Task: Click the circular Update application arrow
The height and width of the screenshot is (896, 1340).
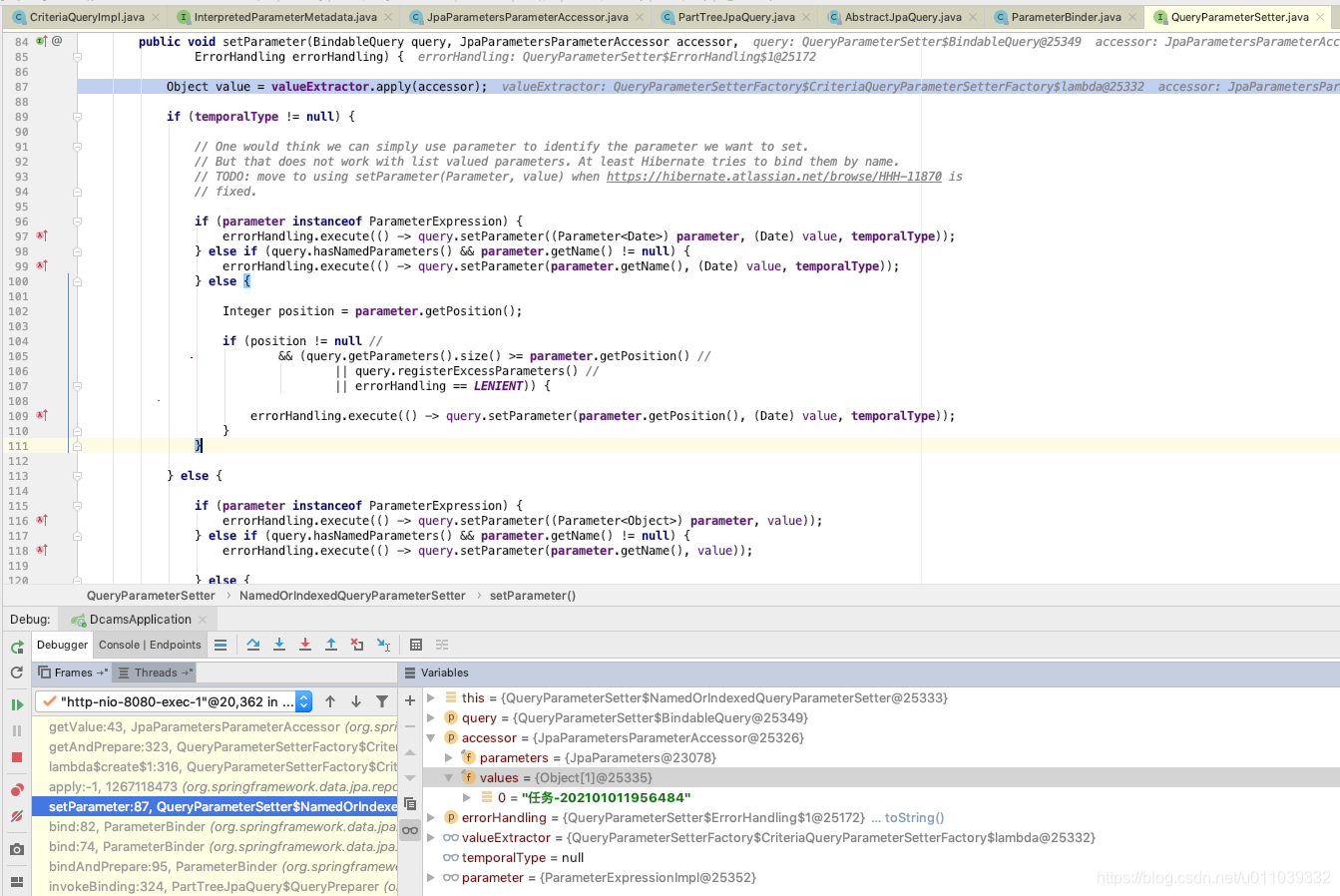Action: pos(17,672)
